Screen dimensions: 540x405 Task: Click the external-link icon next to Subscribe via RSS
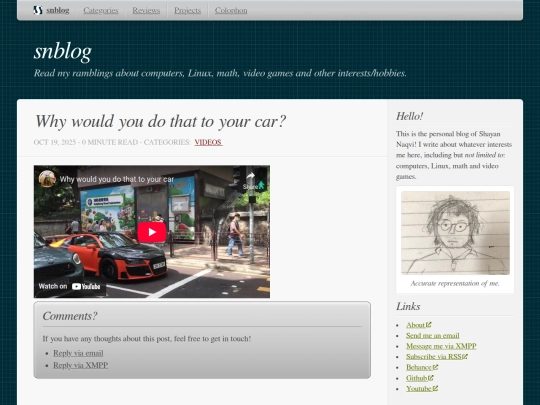click(x=465, y=356)
